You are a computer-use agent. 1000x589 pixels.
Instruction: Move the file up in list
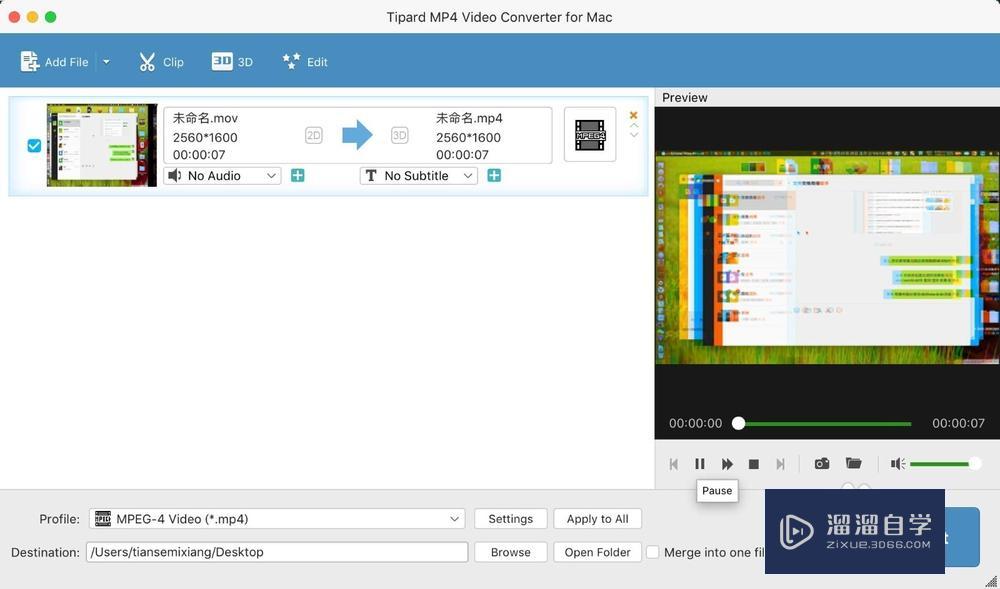[x=634, y=126]
